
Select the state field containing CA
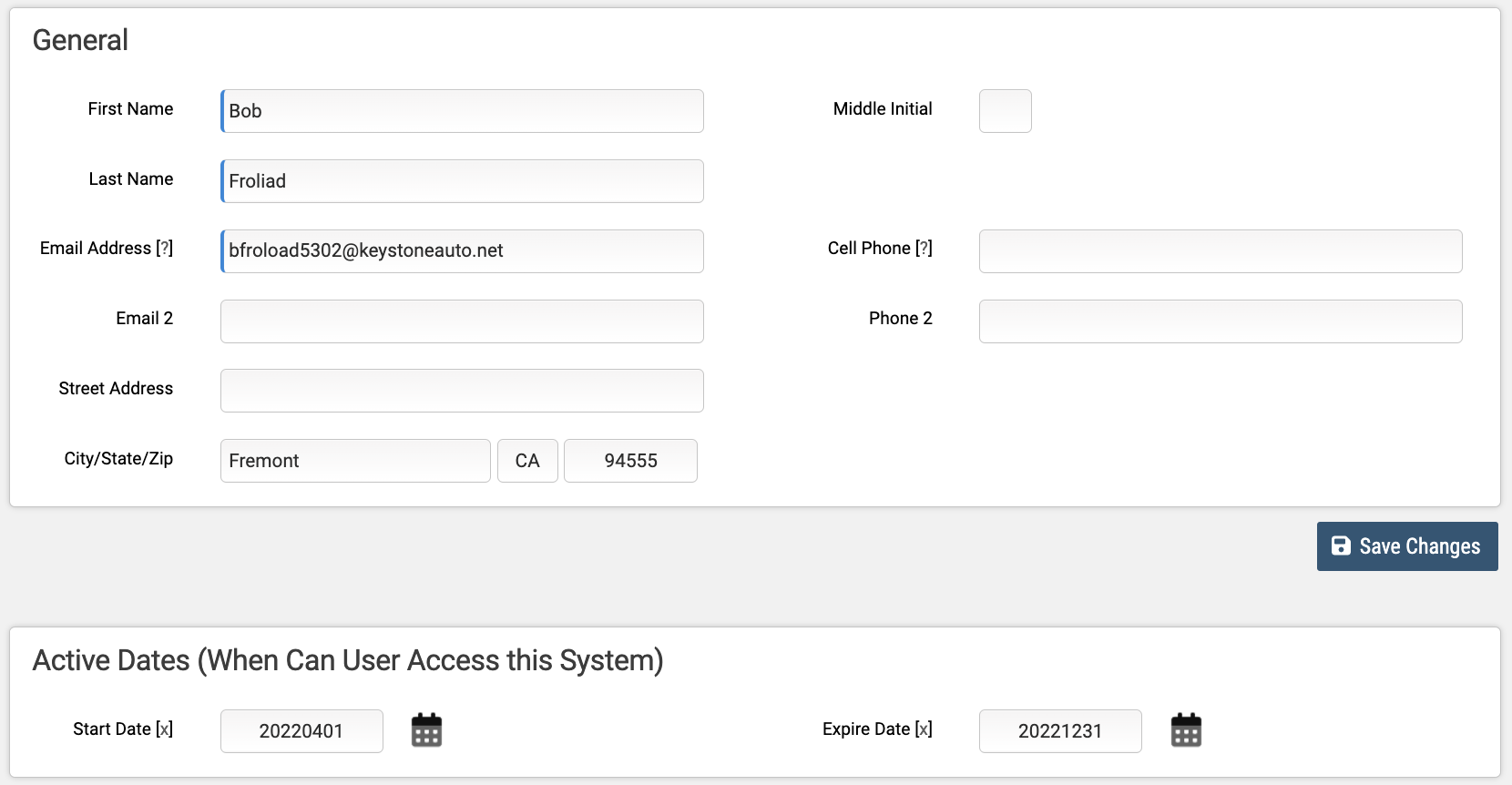(527, 461)
